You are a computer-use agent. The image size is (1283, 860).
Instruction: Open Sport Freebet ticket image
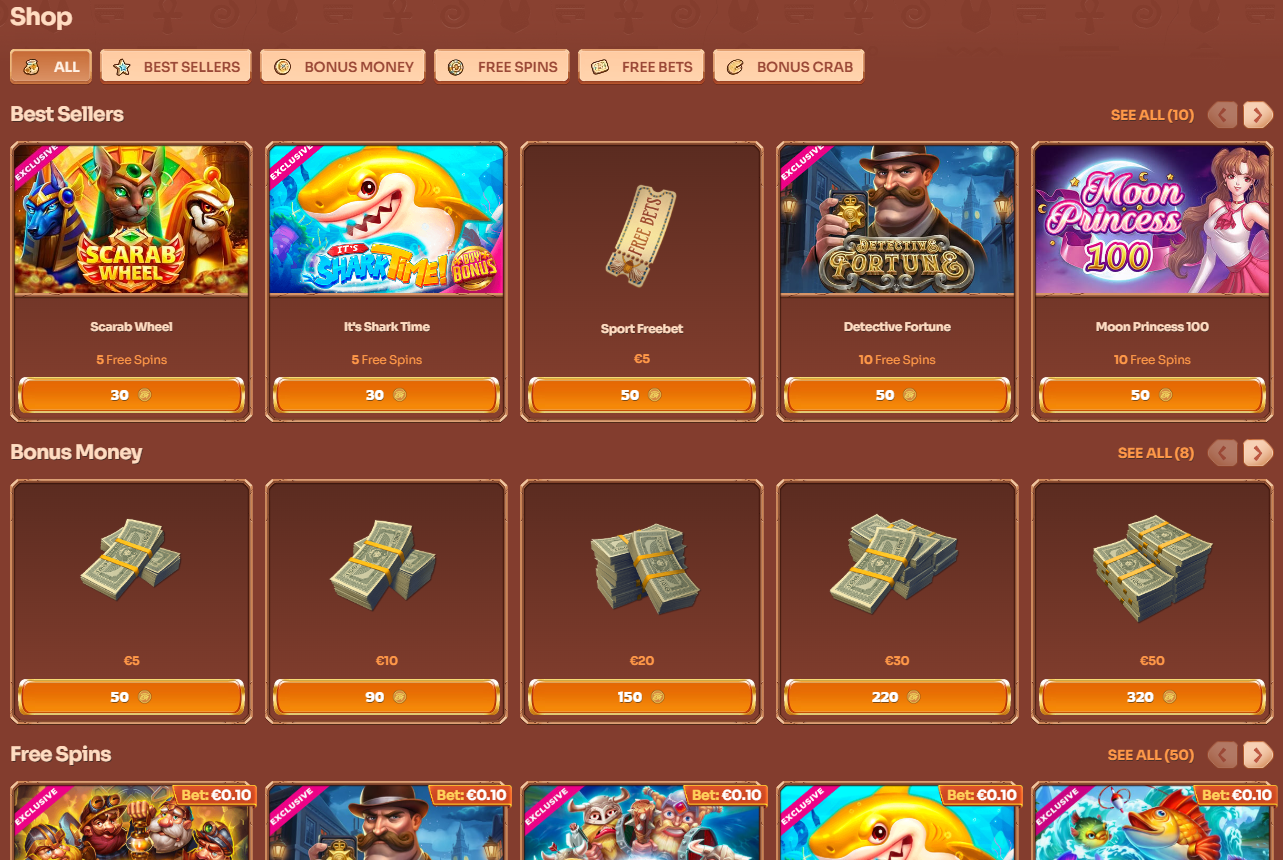pos(641,235)
